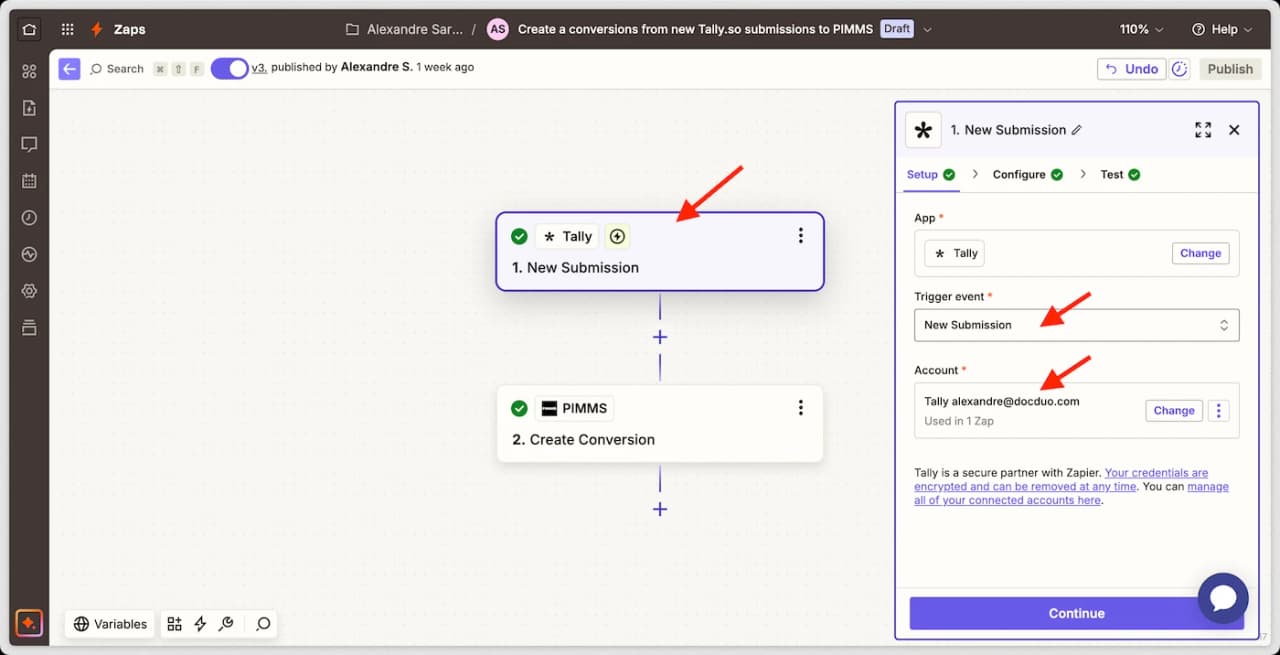Toggle the Zap on/off switch
This screenshot has height=655, width=1280.
pyautogui.click(x=229, y=68)
